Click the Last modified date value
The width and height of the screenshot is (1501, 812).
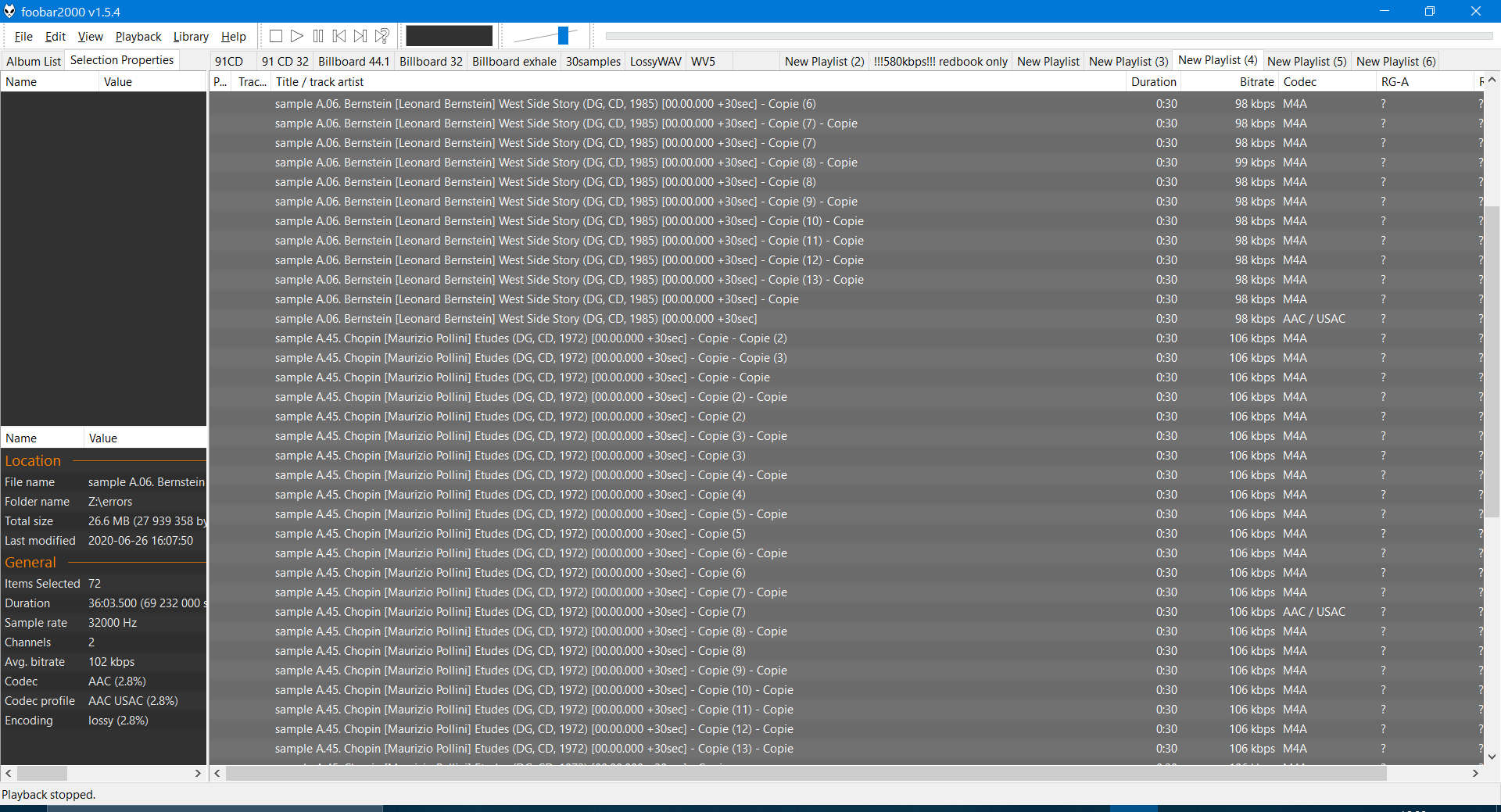[x=141, y=541]
